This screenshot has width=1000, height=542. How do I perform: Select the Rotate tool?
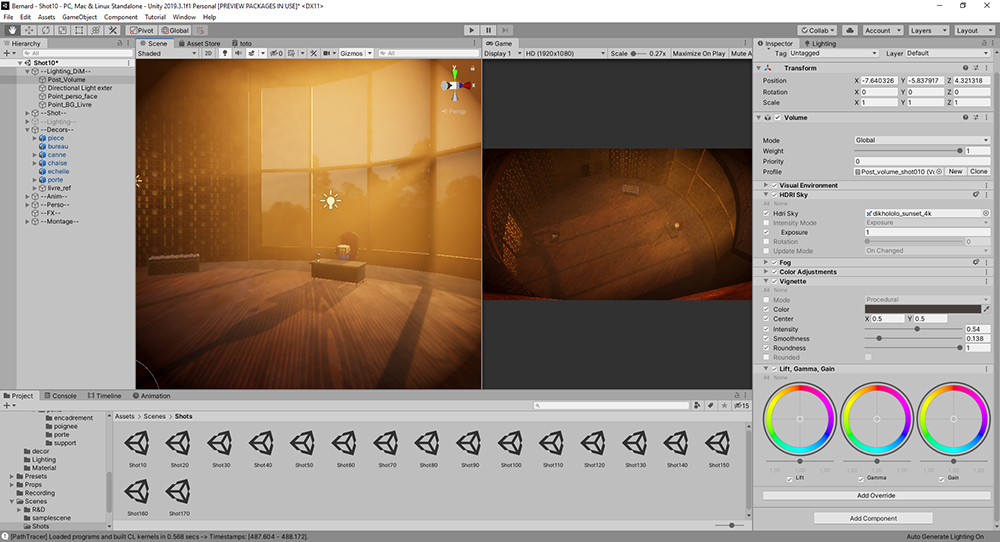pyautogui.click(x=46, y=31)
